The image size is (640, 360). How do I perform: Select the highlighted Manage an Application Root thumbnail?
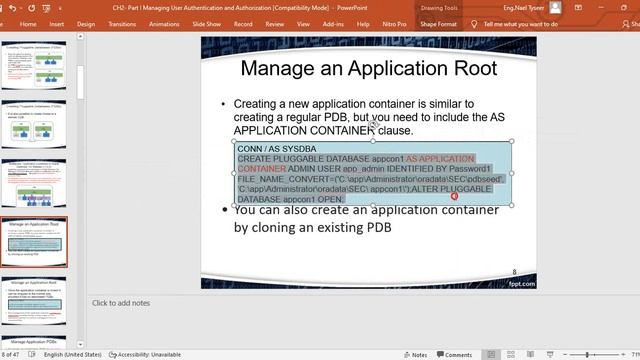click(x=34, y=242)
